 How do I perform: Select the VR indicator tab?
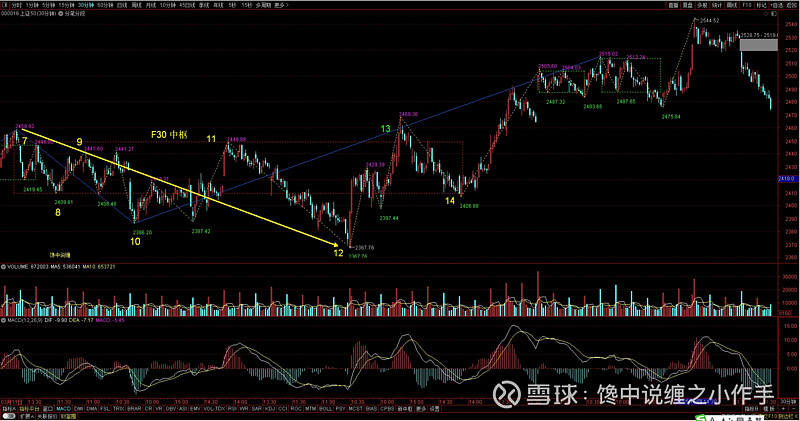pyautogui.click(x=159, y=409)
